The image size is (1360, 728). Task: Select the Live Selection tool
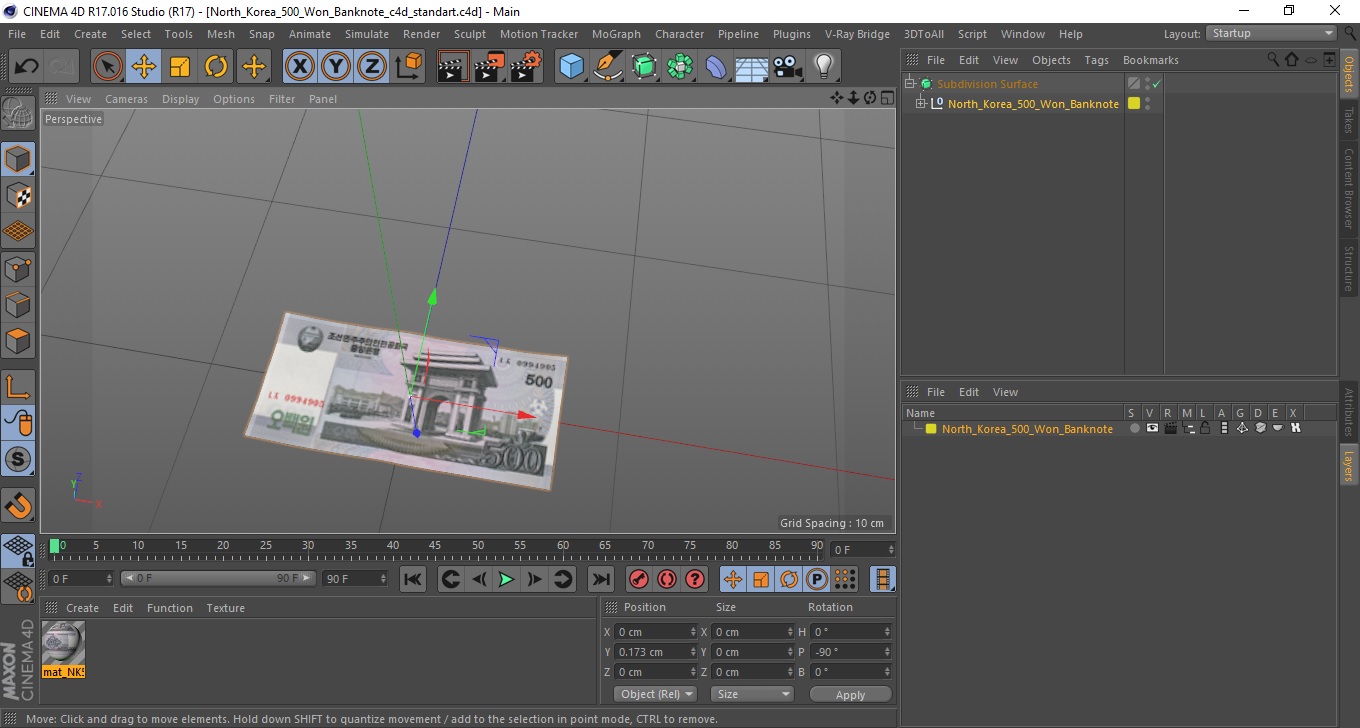tap(108, 67)
